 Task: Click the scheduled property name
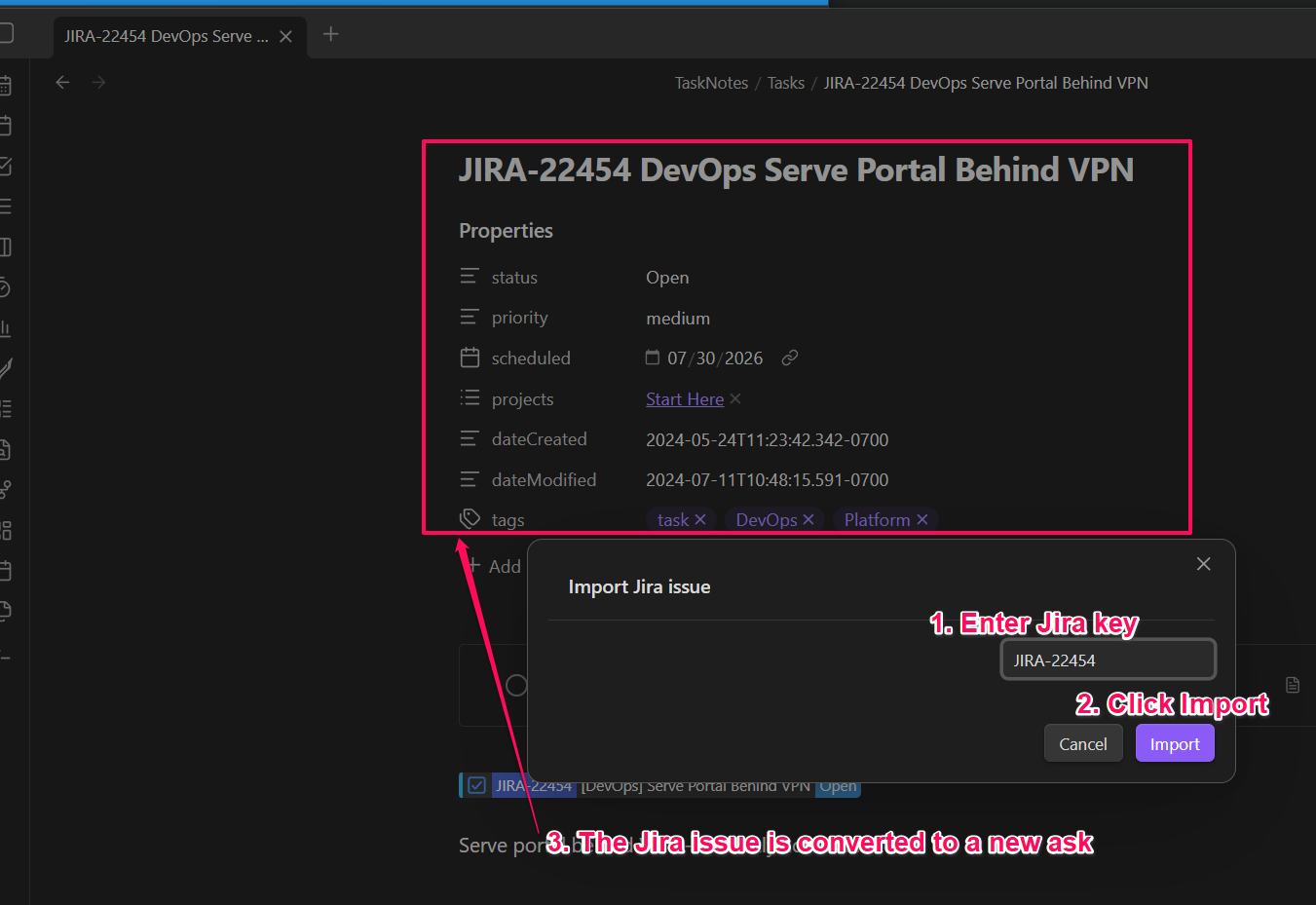pos(531,358)
